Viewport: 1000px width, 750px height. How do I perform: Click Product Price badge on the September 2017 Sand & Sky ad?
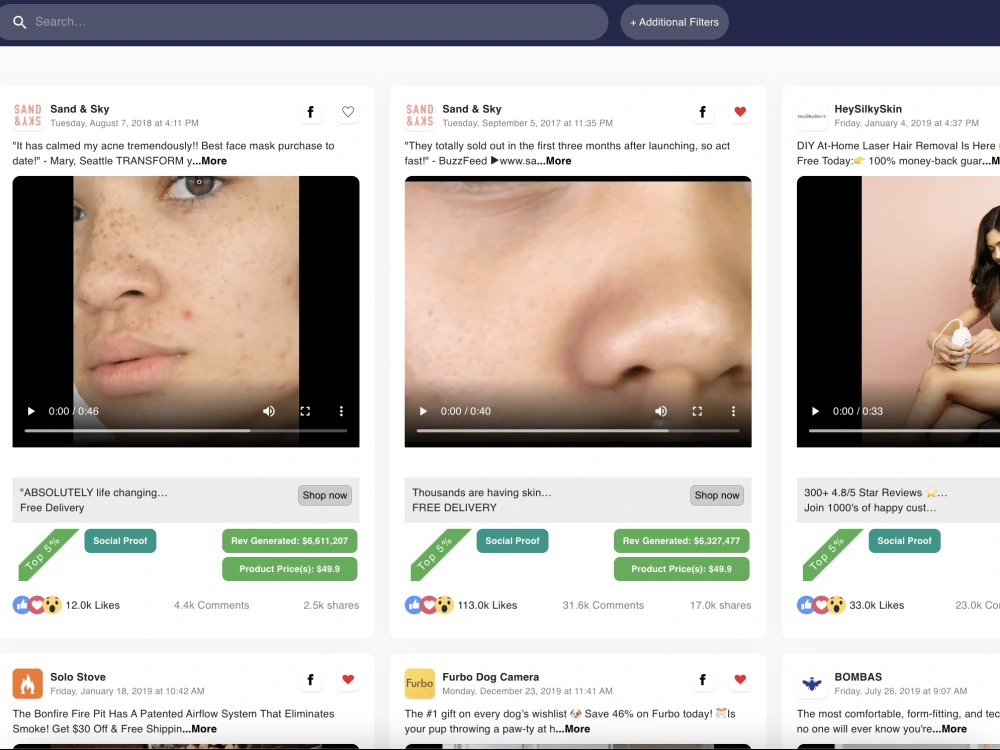pos(682,569)
